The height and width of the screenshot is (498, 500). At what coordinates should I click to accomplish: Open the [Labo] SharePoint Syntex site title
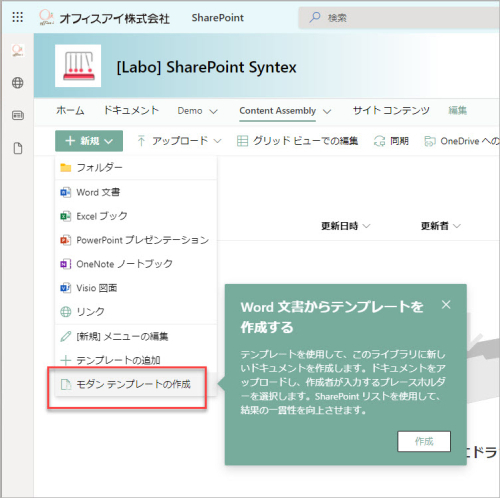[x=206, y=67]
